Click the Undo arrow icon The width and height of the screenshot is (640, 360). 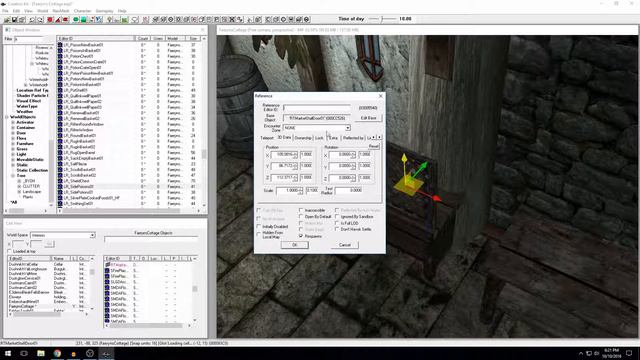pyautogui.click(x=32, y=19)
